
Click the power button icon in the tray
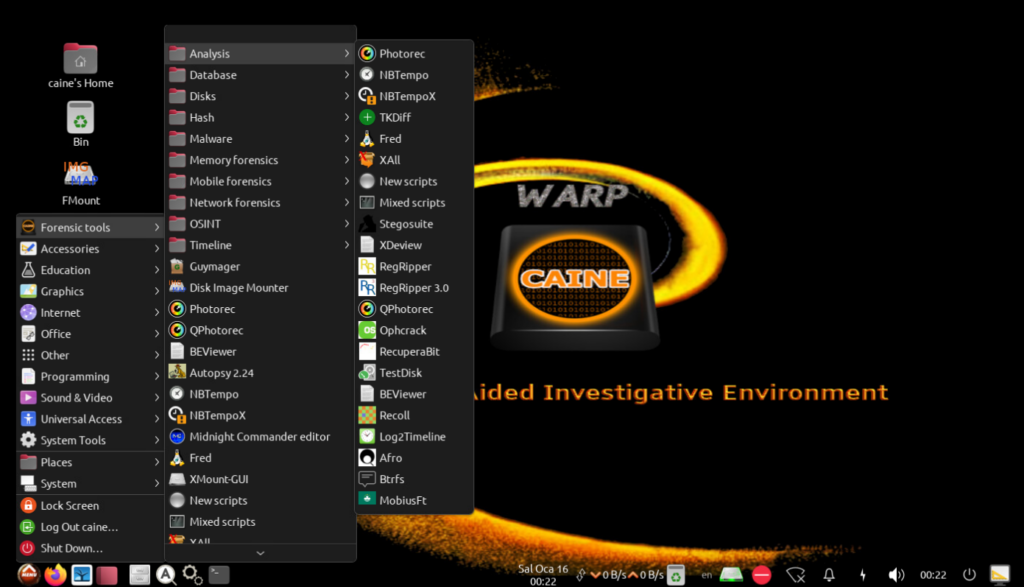point(969,575)
